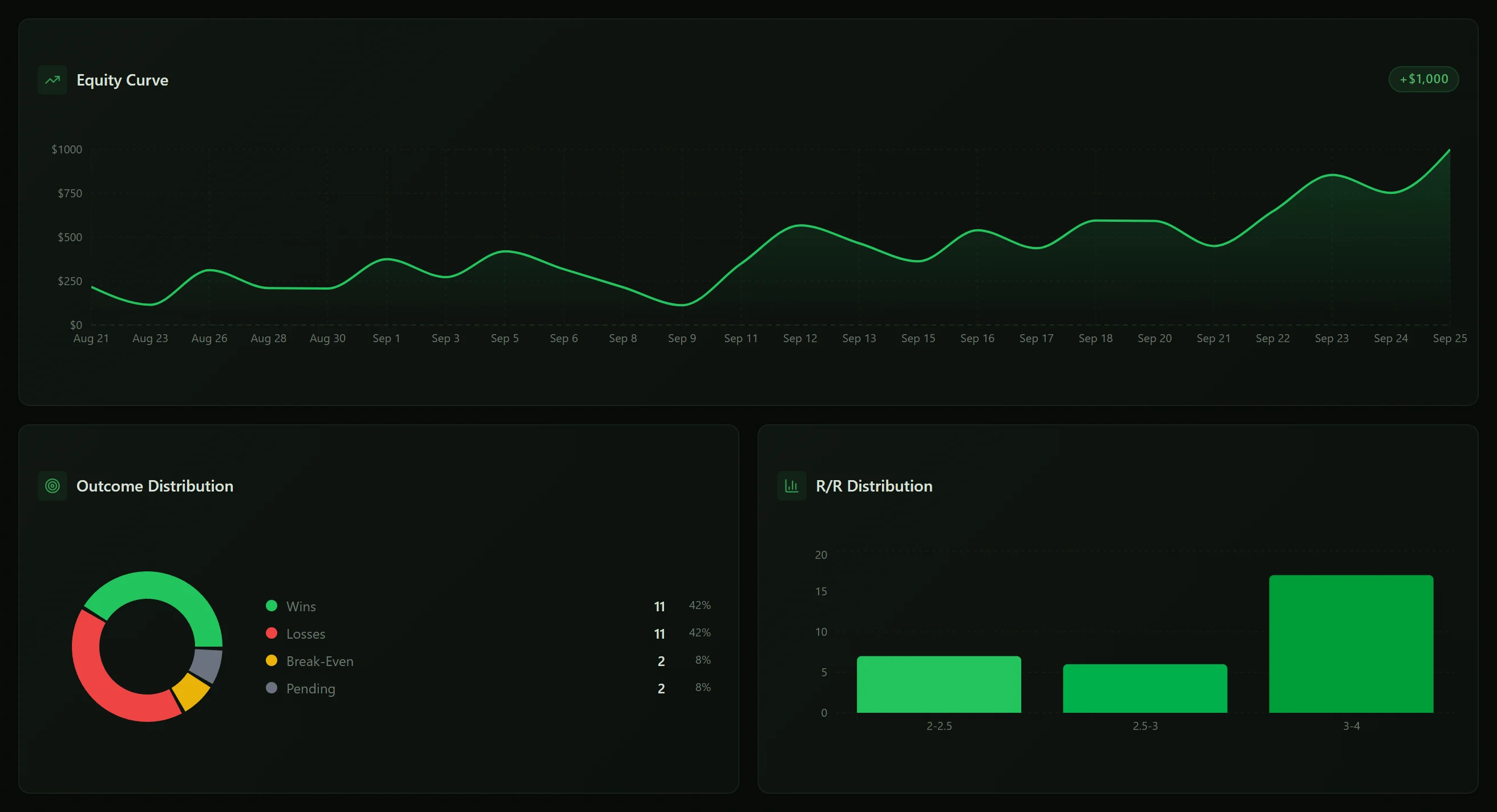Click the Pending count of 2

pyautogui.click(x=661, y=688)
